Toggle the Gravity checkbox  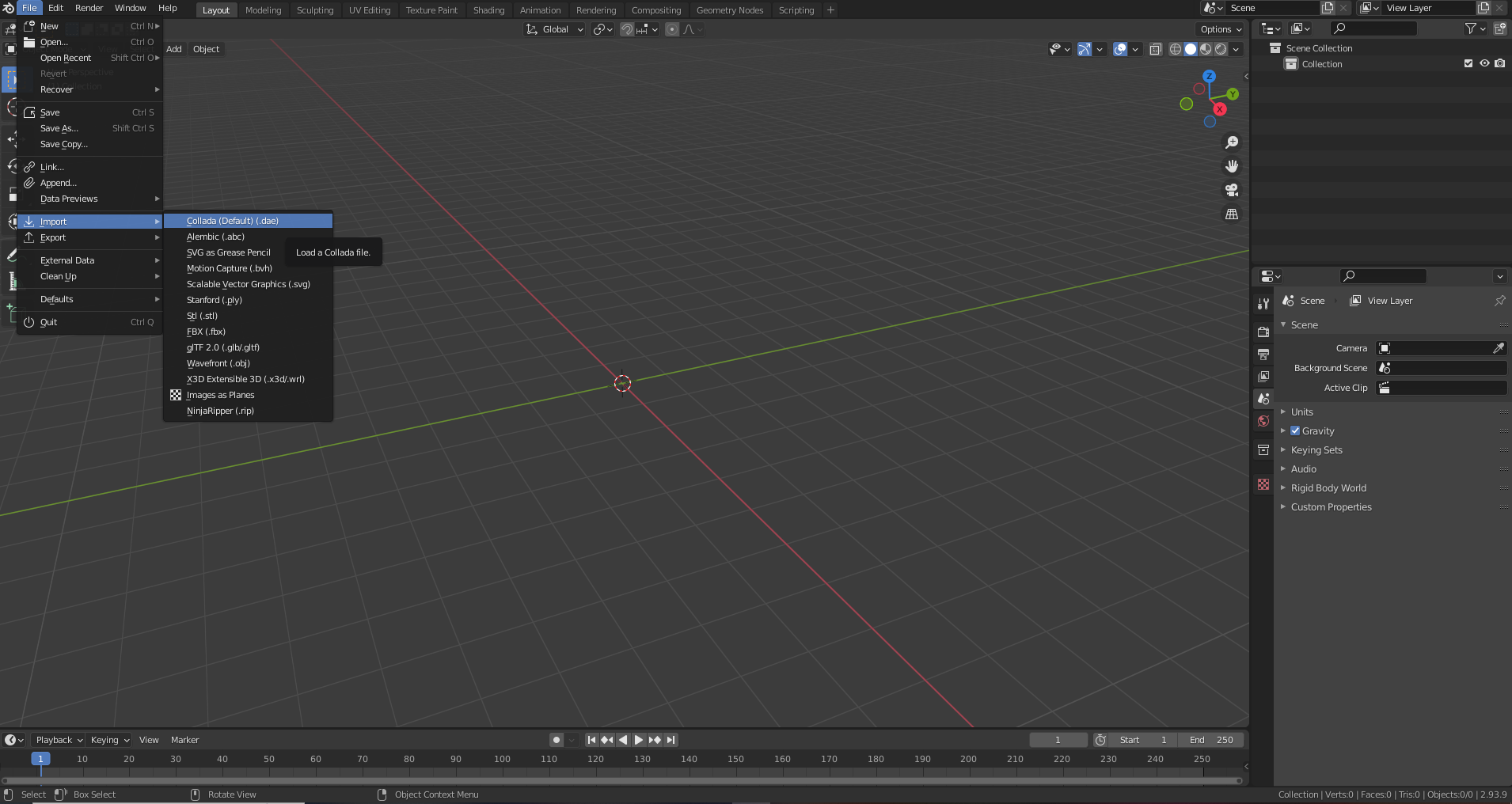coord(1295,430)
